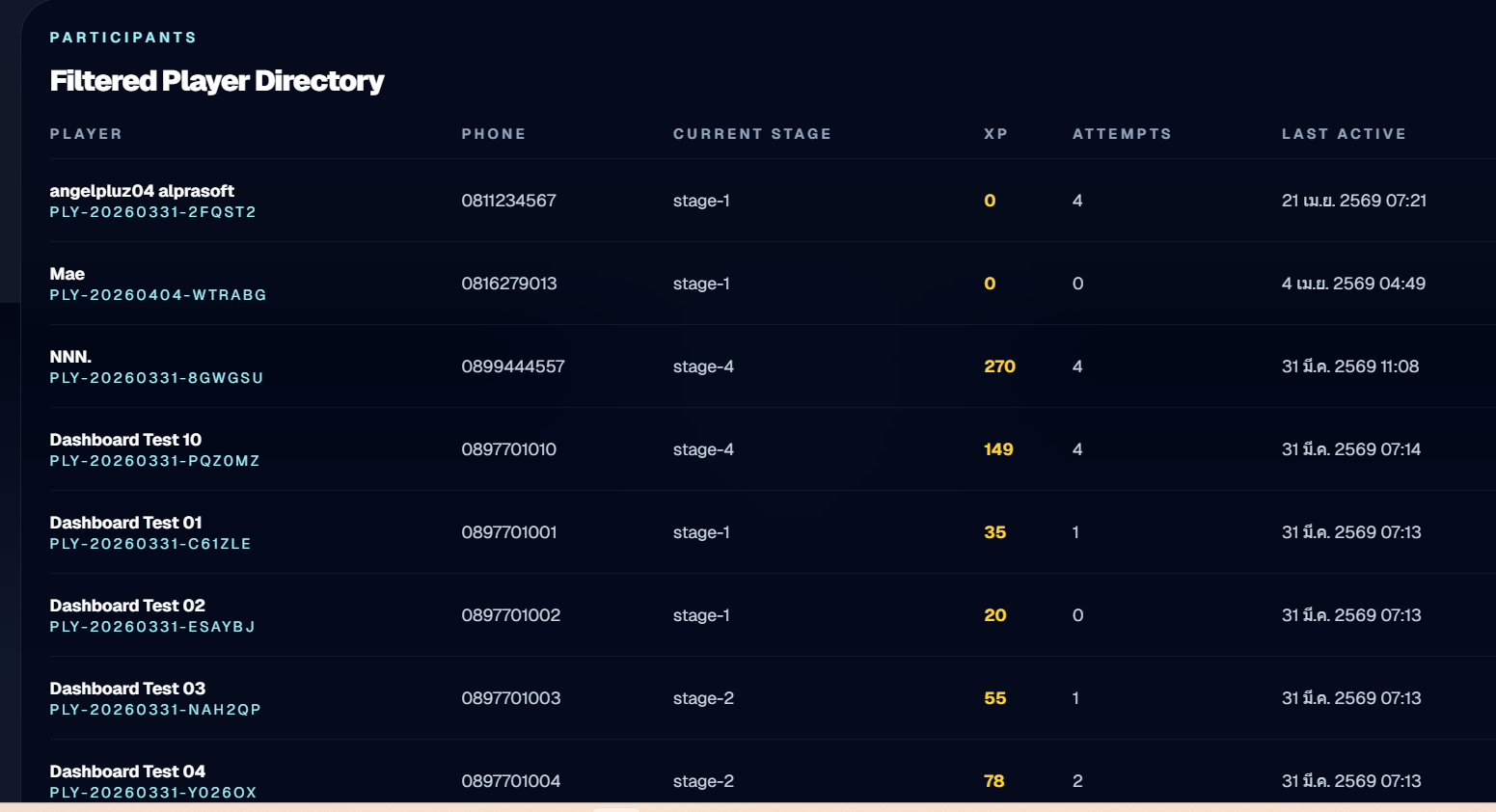Viewport: 1496px width, 812px height.
Task: Click last active 31 มี.ค. 2569 07:14
Action: [x=1351, y=449]
